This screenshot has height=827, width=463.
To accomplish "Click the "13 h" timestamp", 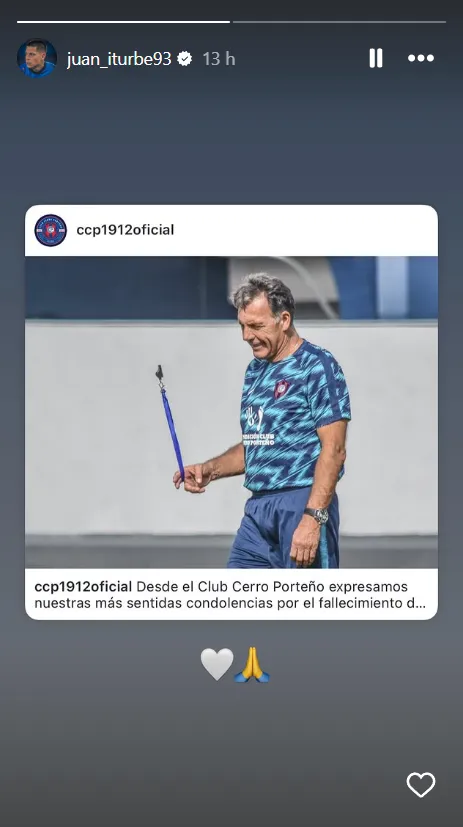I will 219,59.
